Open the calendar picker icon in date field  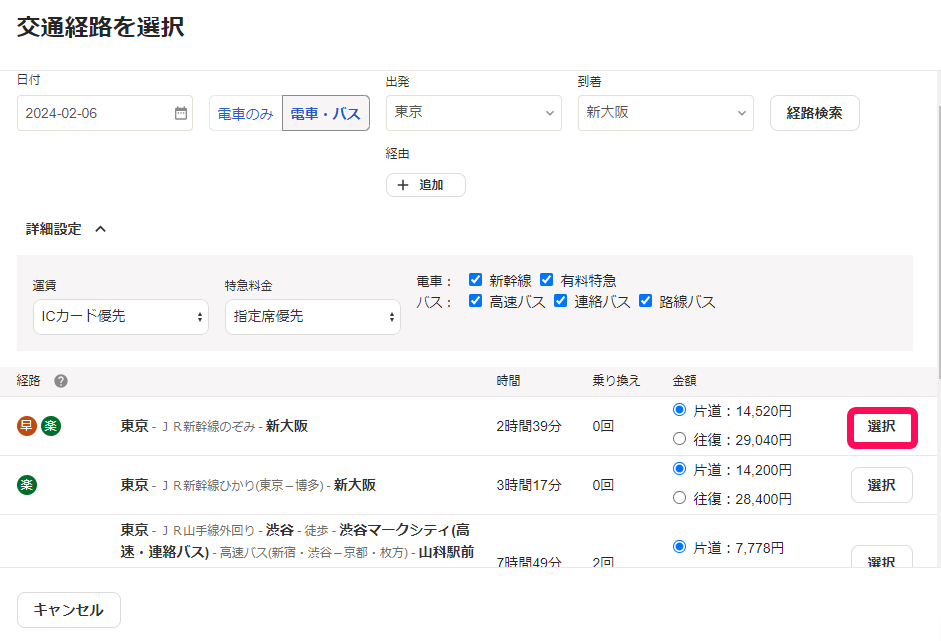click(x=181, y=113)
